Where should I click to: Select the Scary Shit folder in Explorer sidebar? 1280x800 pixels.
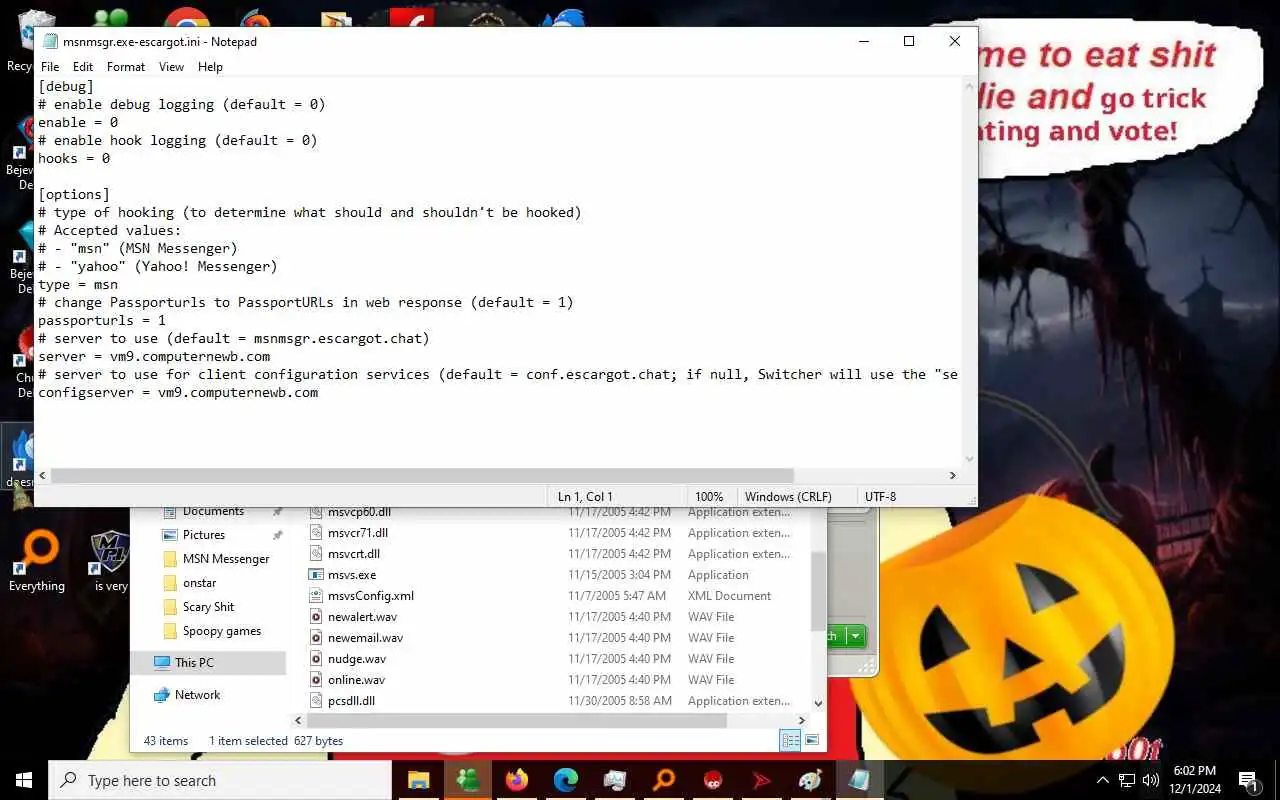pyautogui.click(x=208, y=607)
